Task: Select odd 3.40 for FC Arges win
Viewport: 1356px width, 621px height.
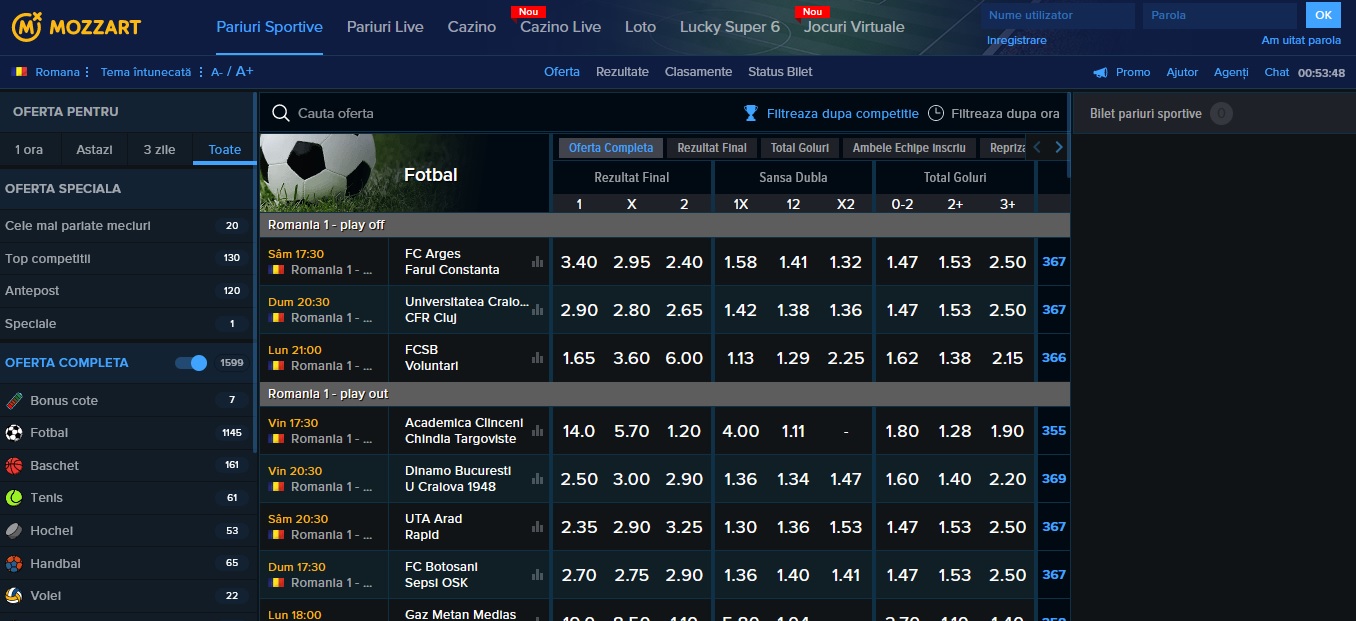Action: [579, 262]
